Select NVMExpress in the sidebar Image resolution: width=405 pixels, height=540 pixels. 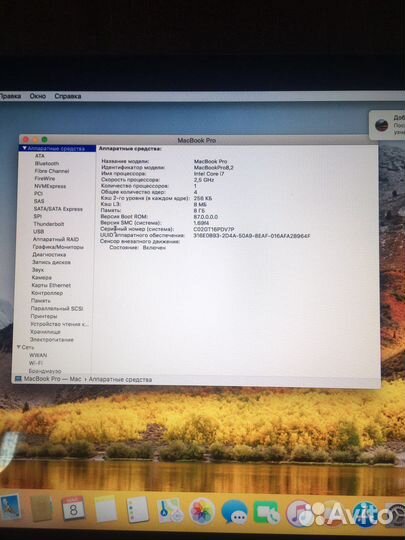pos(50,186)
